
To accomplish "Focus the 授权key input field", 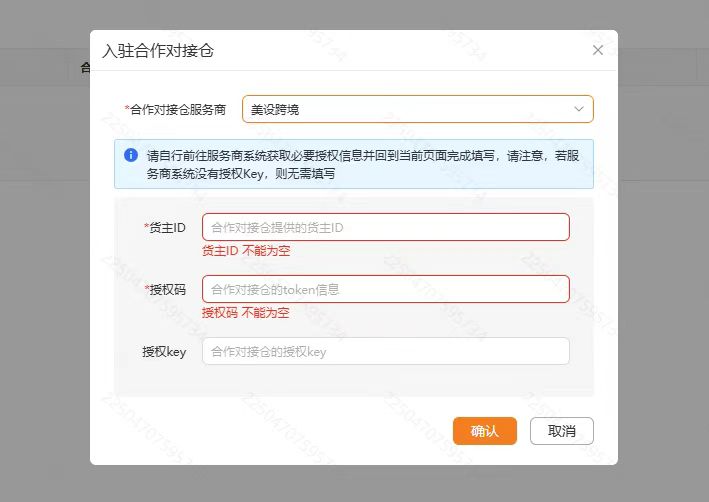I will [386, 351].
